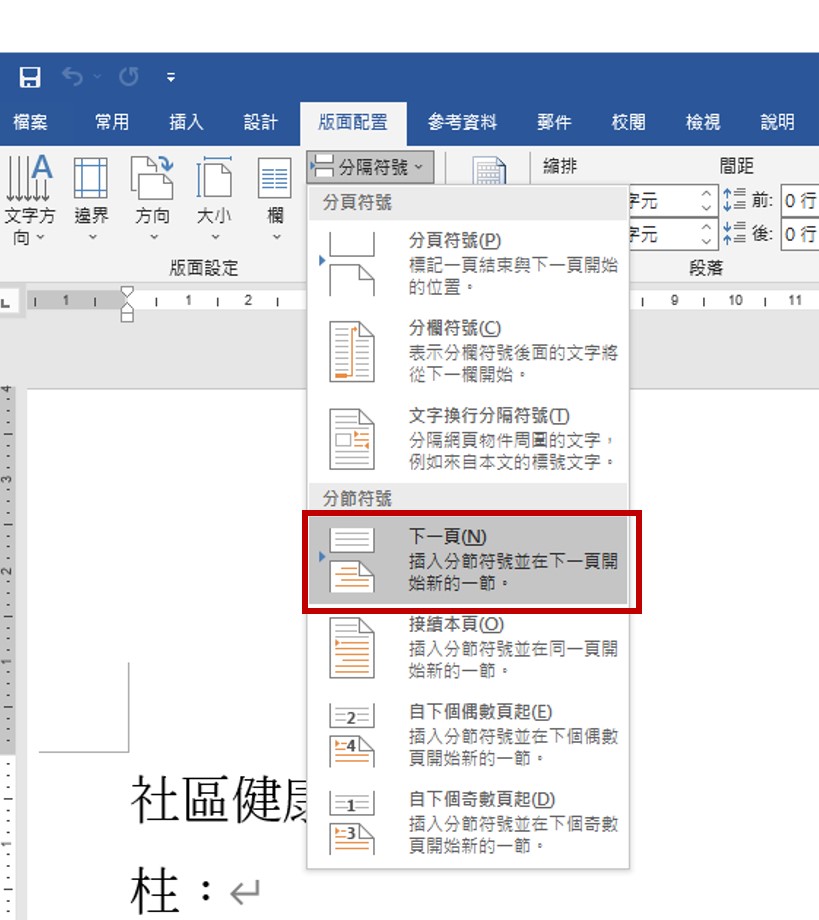Click the Undo arrow icon

click(x=73, y=77)
